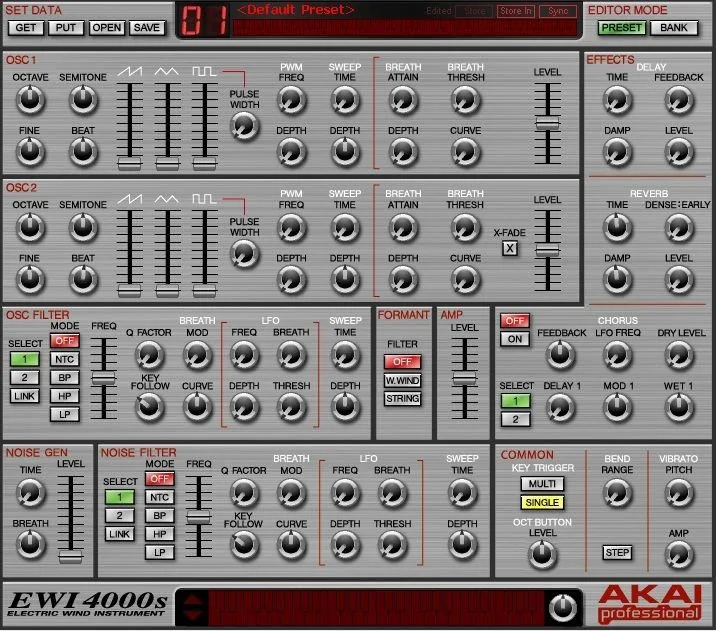The image size is (716, 631).
Task: Set OSC Filter mode to NTC
Action: [65, 359]
